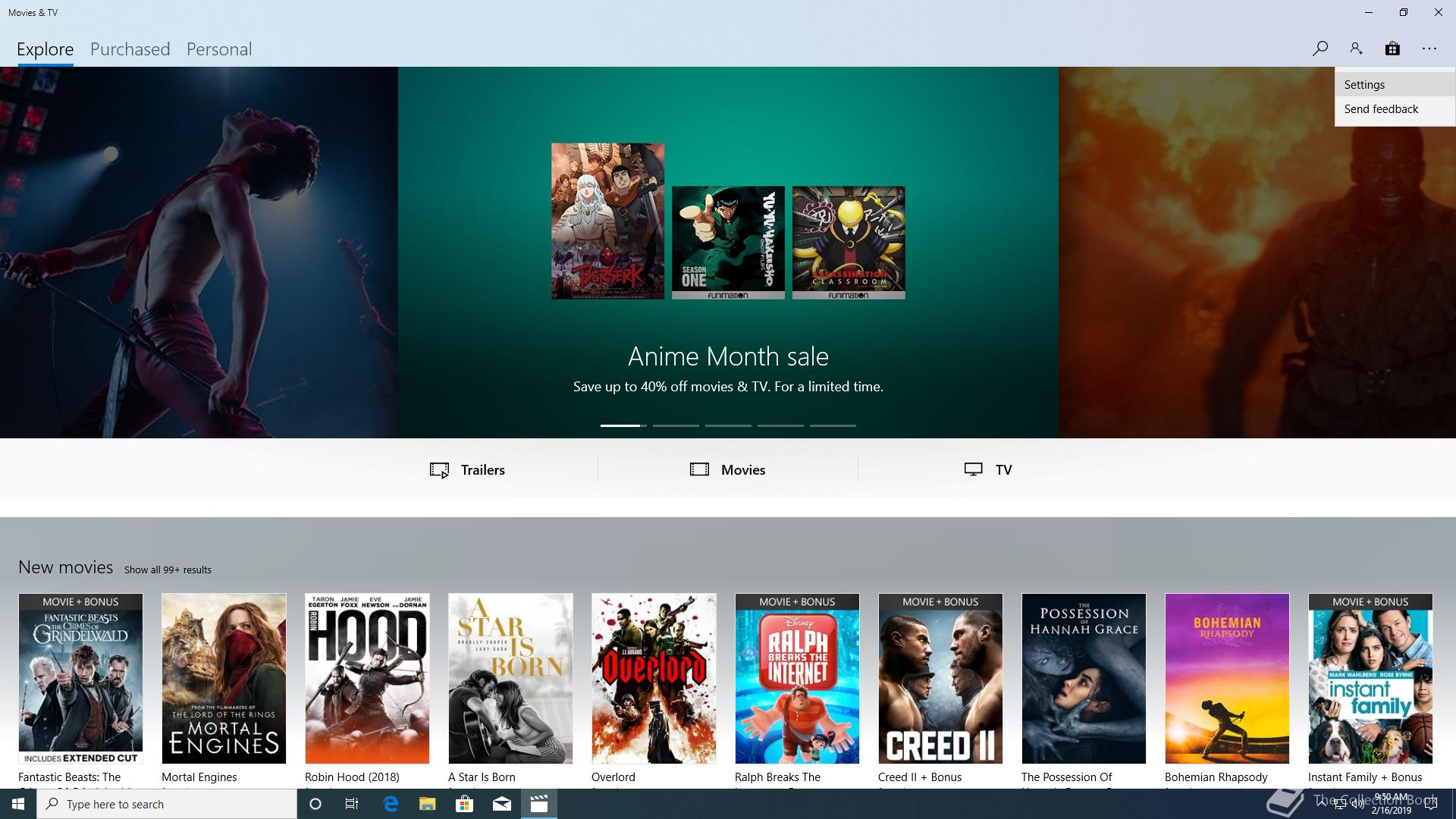Open the Instant Family movie poster
1456x819 pixels.
pyautogui.click(x=1370, y=678)
